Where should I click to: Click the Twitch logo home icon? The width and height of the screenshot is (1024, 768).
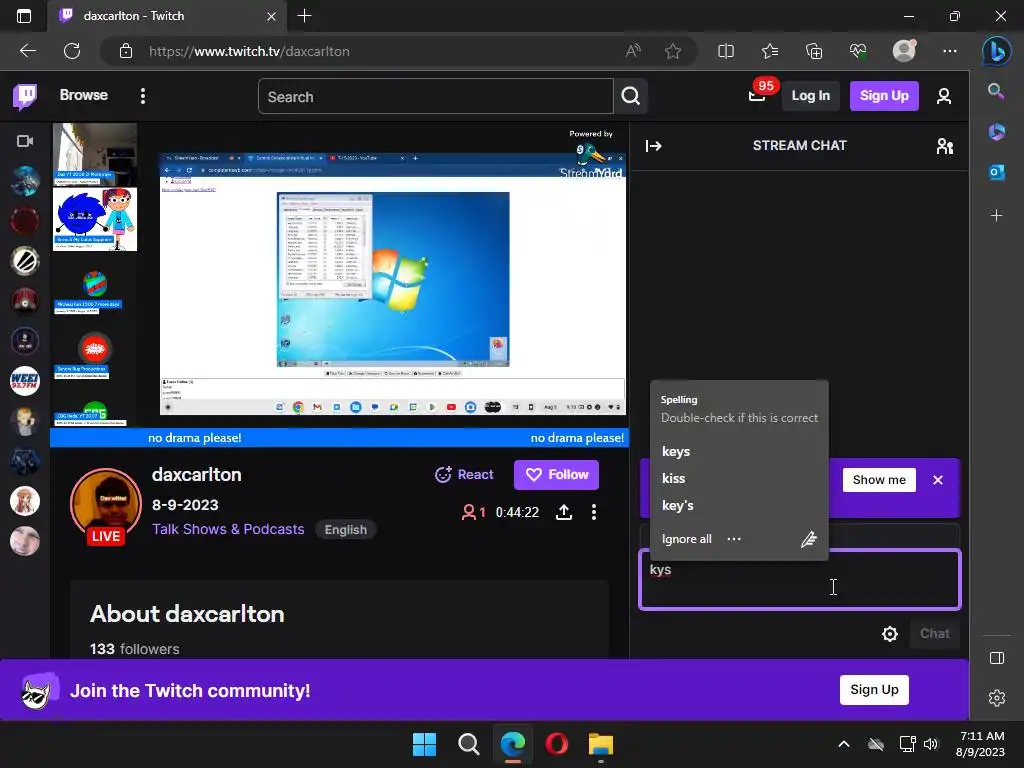point(25,96)
